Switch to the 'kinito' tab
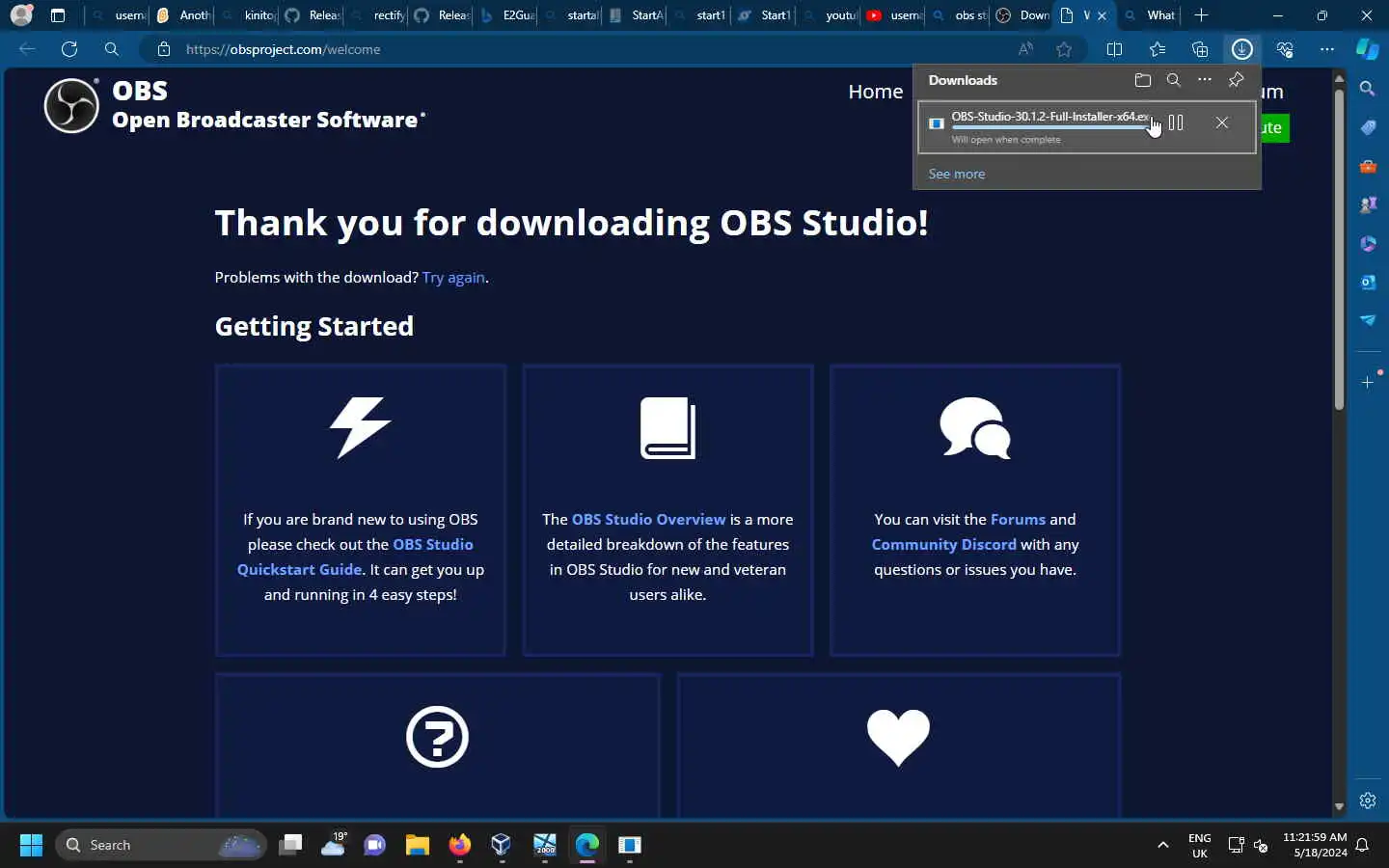Viewport: 1389px width, 868px height. [x=248, y=15]
